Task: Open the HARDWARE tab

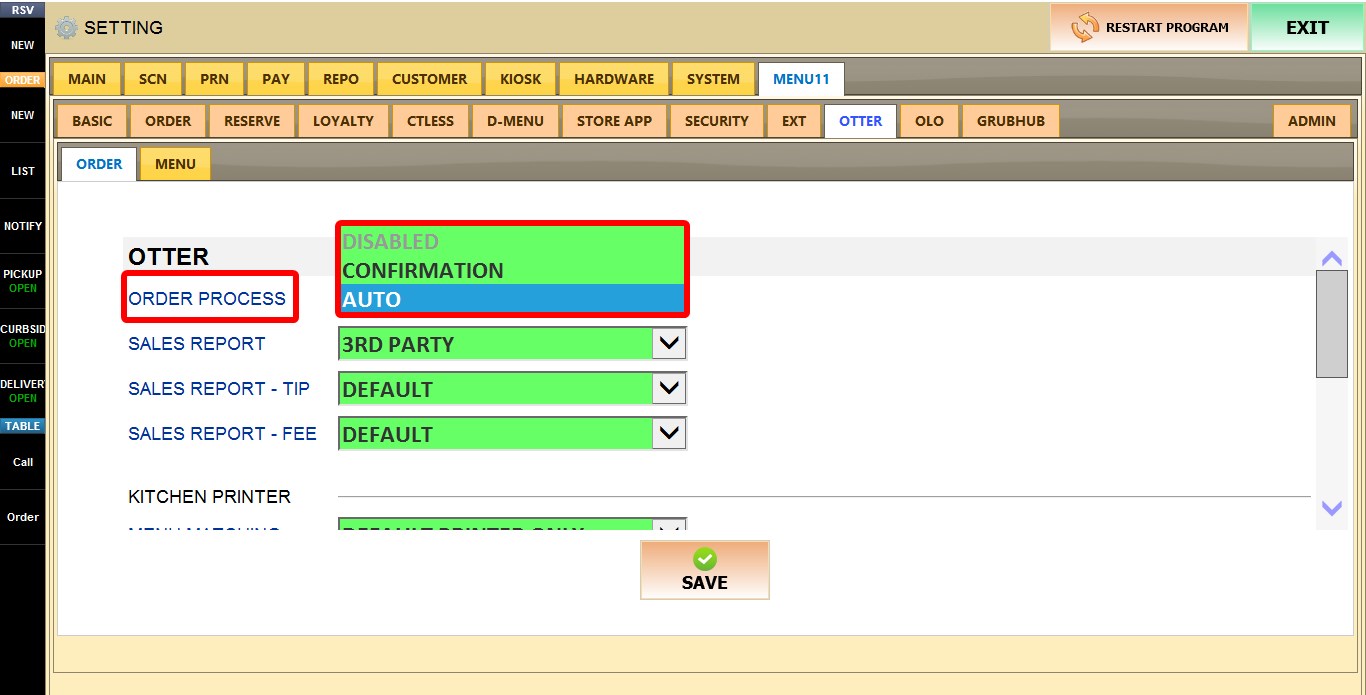Action: (x=614, y=79)
